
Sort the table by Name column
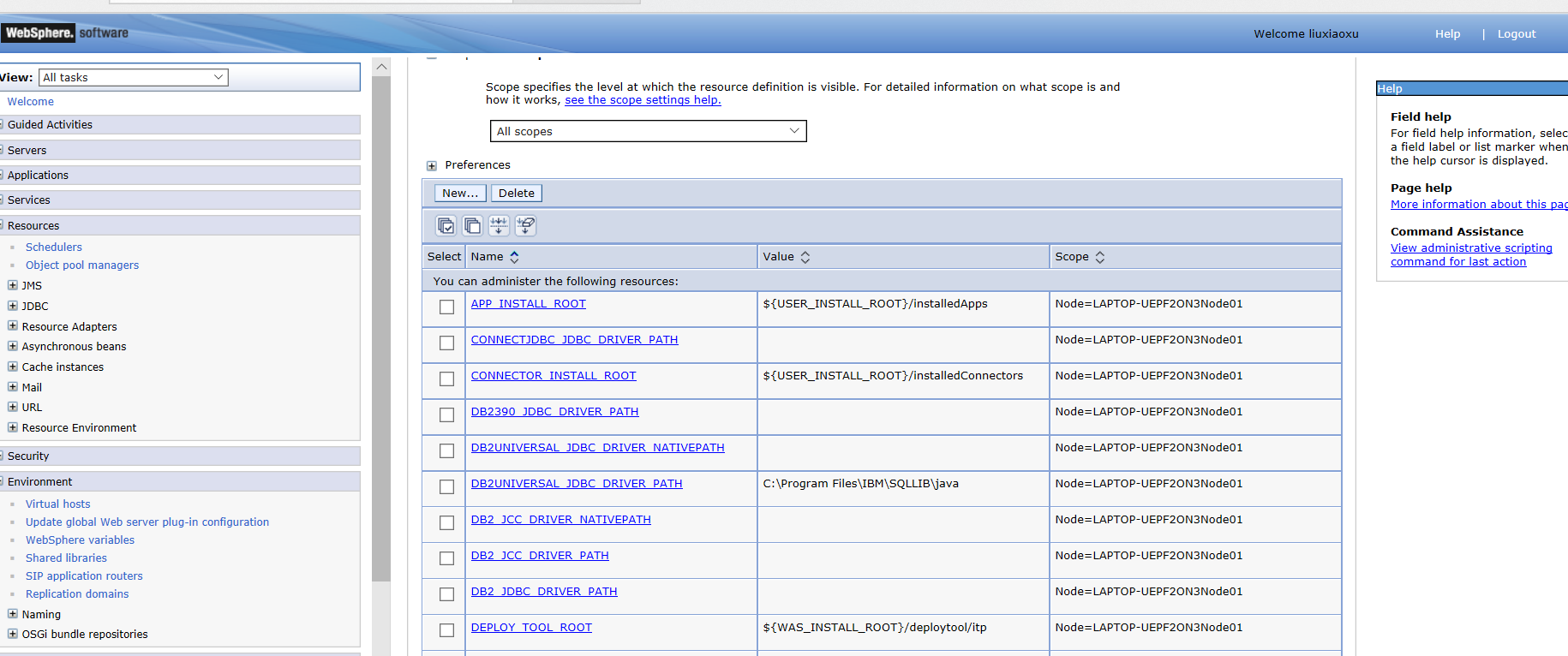click(x=514, y=257)
